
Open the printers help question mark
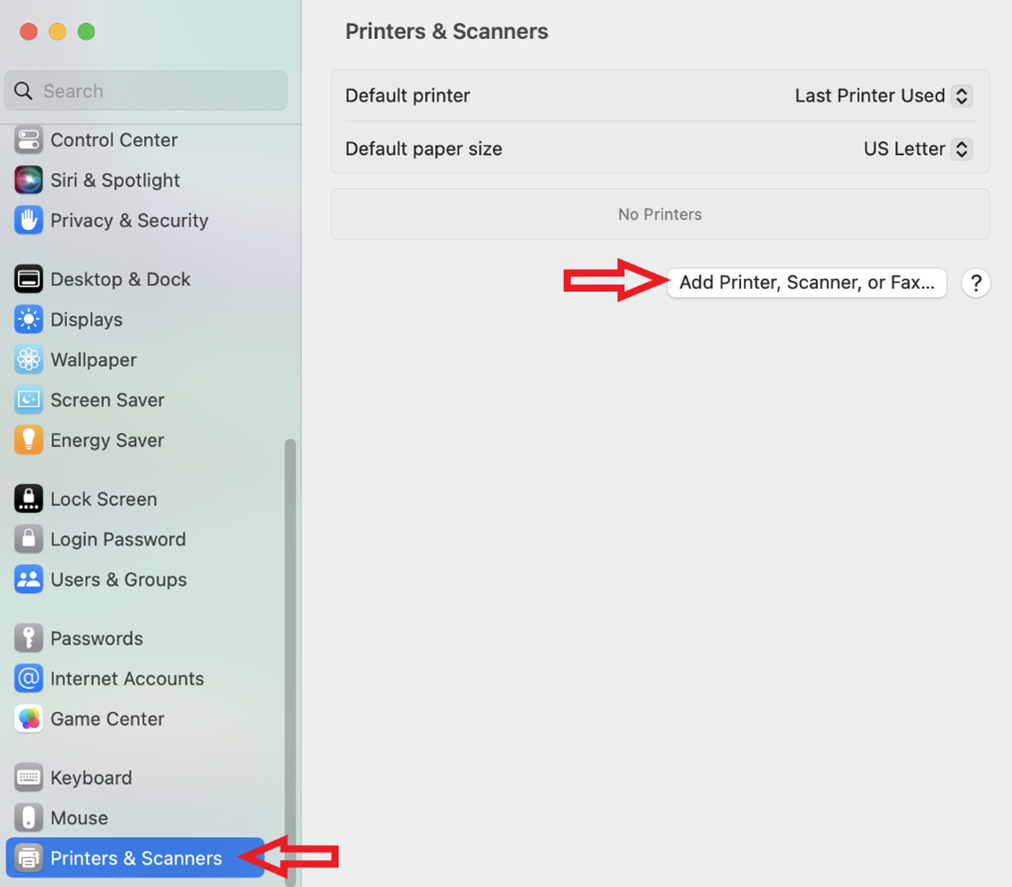pyautogui.click(x=975, y=283)
